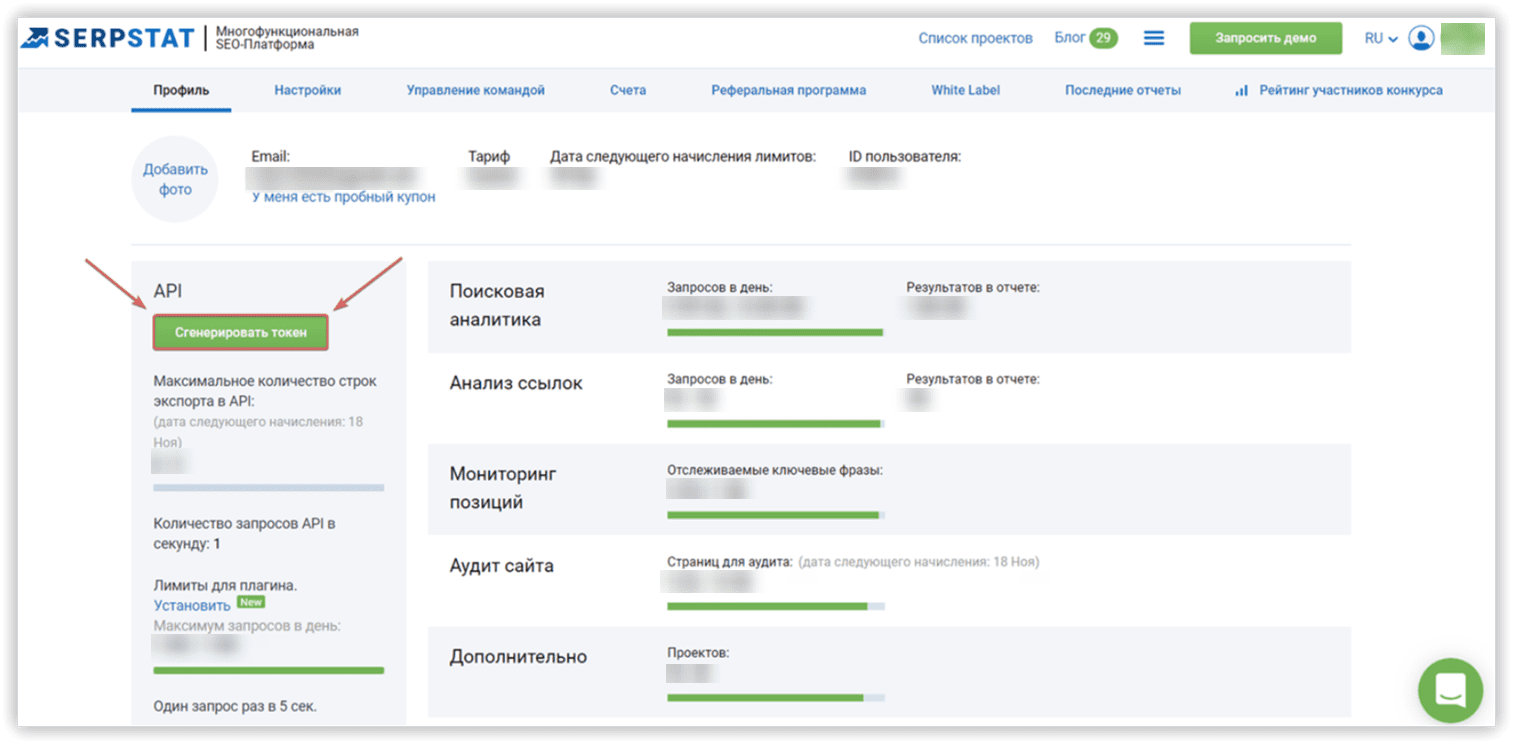Click the New badge next to Установить
1513x744 pixels.
(250, 603)
